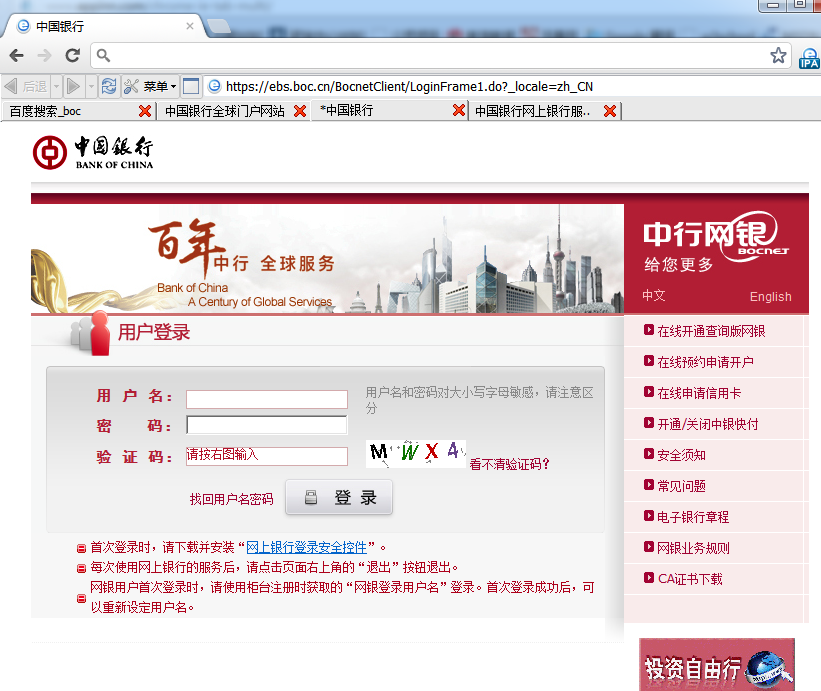The width and height of the screenshot is (821, 691).
Task: Open 安全须知 link
Action: click(x=681, y=455)
